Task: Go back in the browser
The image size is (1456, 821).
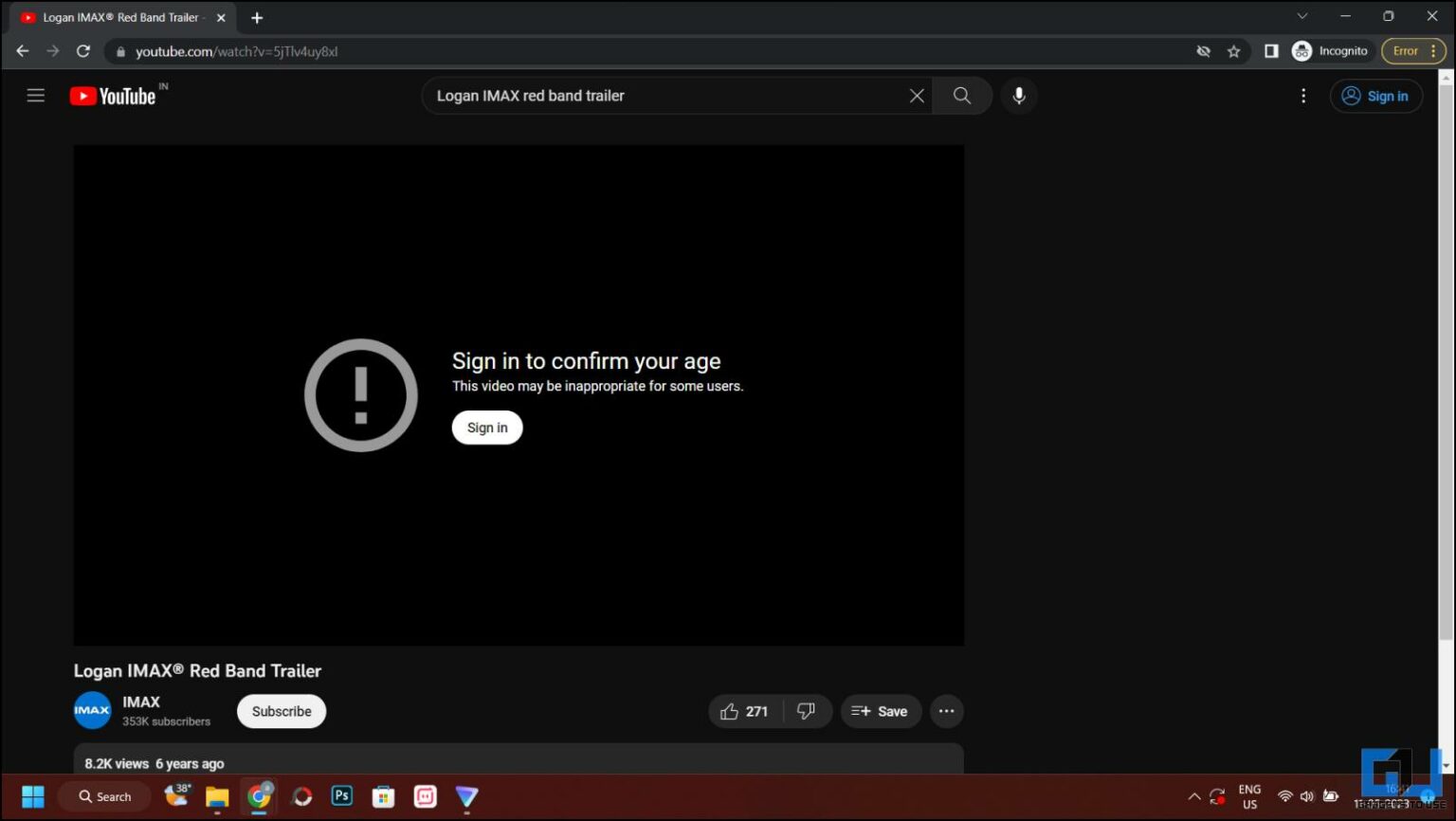Action: 23,51
